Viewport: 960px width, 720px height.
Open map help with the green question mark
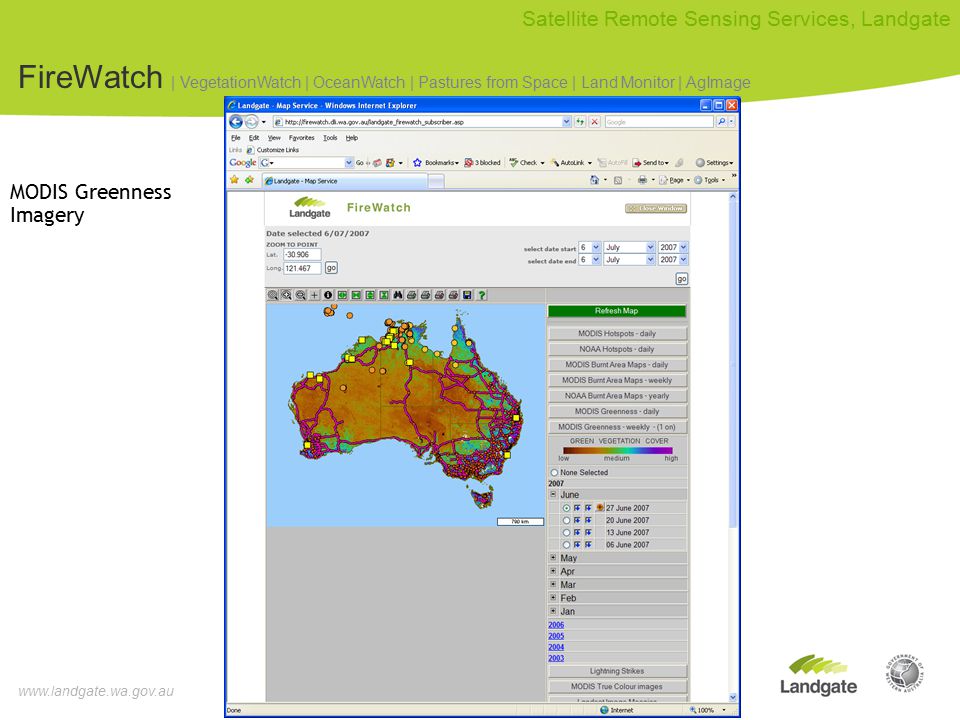tap(482, 295)
